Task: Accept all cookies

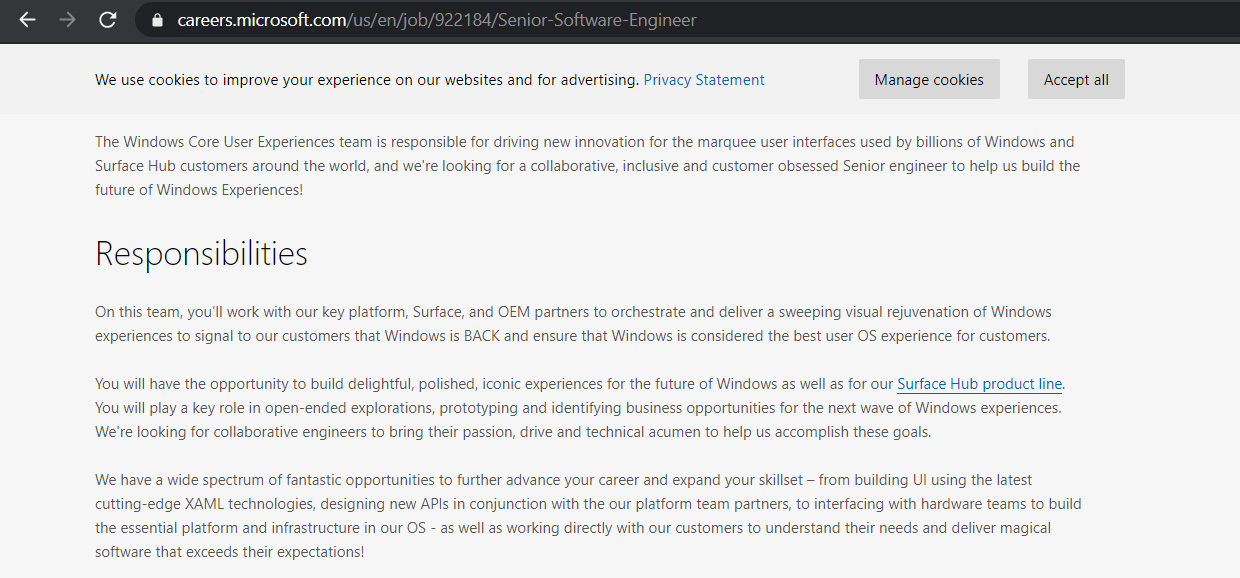Action: (1076, 80)
